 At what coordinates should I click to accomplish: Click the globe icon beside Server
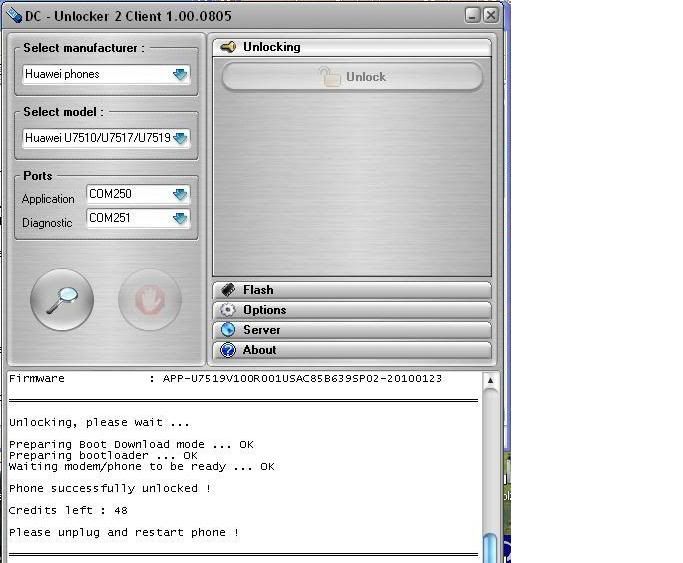(228, 330)
